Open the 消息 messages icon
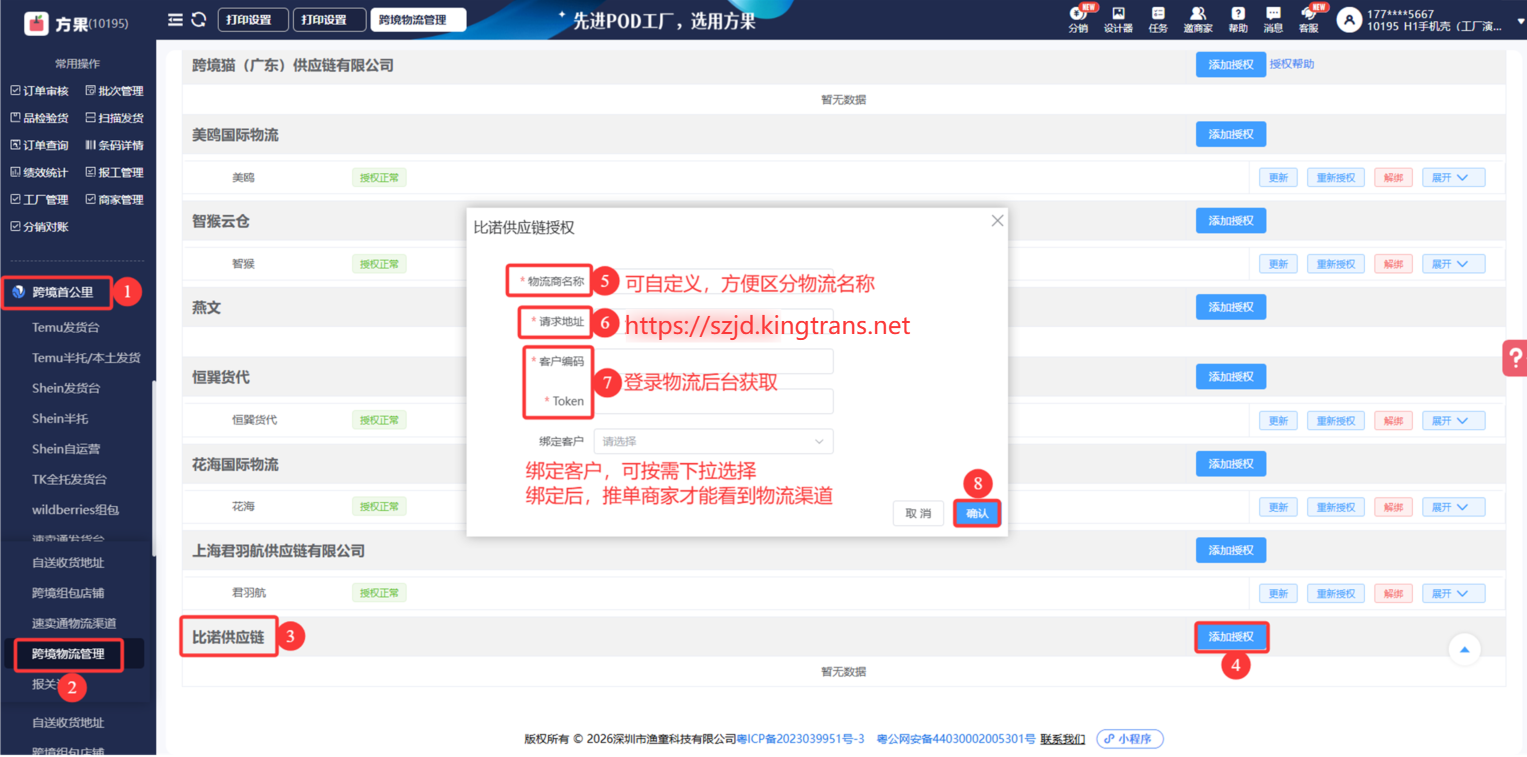This screenshot has width=1527, height=757. pyautogui.click(x=1273, y=19)
